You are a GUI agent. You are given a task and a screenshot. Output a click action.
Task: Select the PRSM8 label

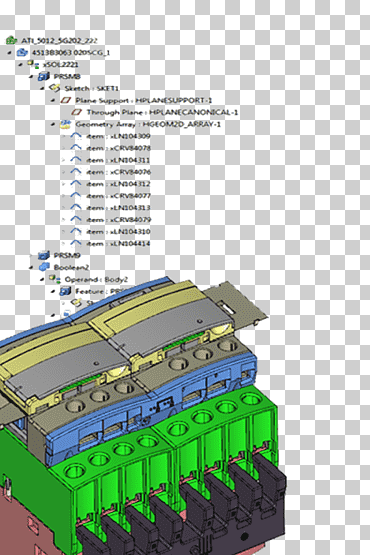pos(67,76)
